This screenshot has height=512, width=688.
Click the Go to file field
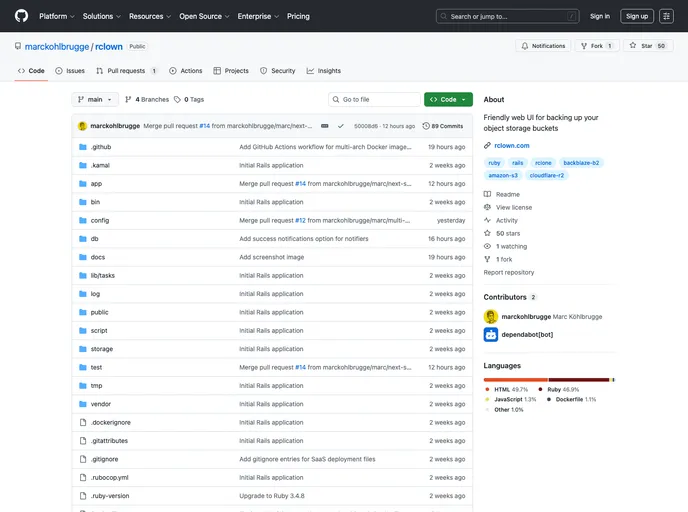point(375,100)
